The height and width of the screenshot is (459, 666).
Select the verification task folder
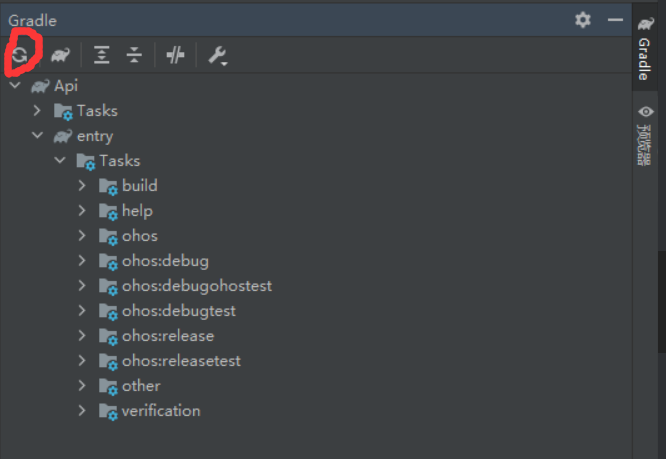160,411
